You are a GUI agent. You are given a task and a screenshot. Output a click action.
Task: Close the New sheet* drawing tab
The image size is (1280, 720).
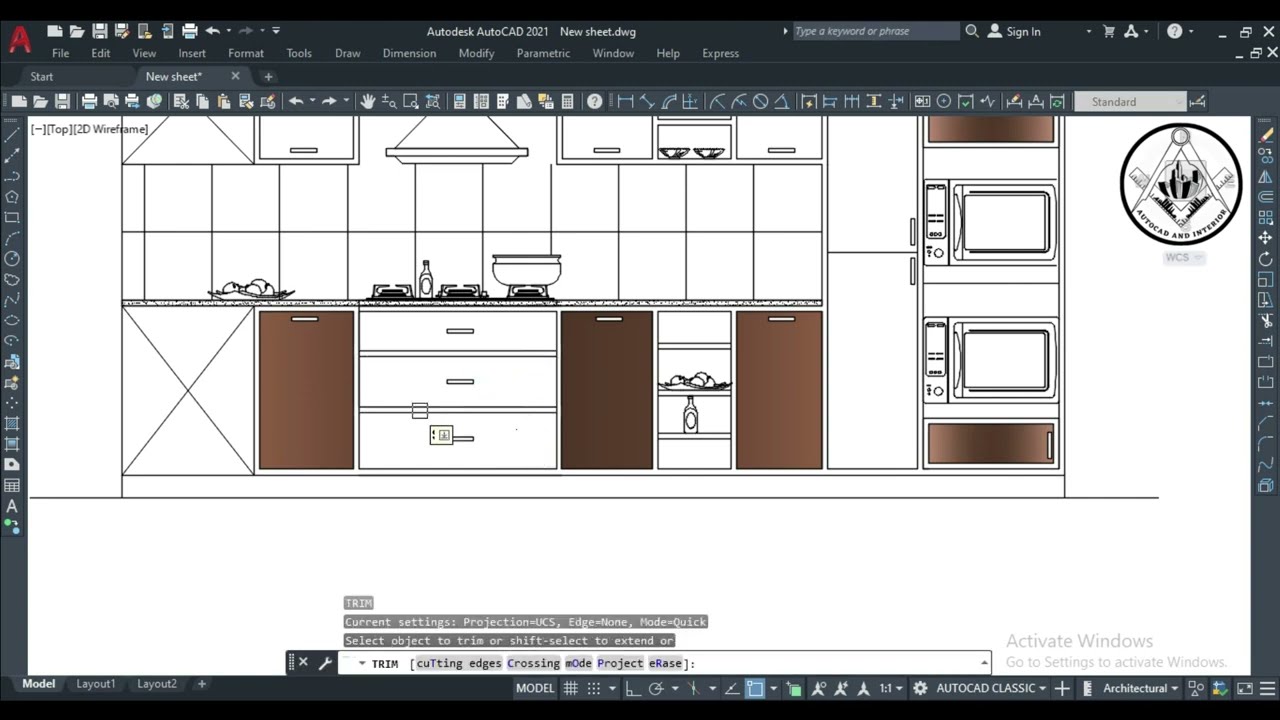[235, 76]
